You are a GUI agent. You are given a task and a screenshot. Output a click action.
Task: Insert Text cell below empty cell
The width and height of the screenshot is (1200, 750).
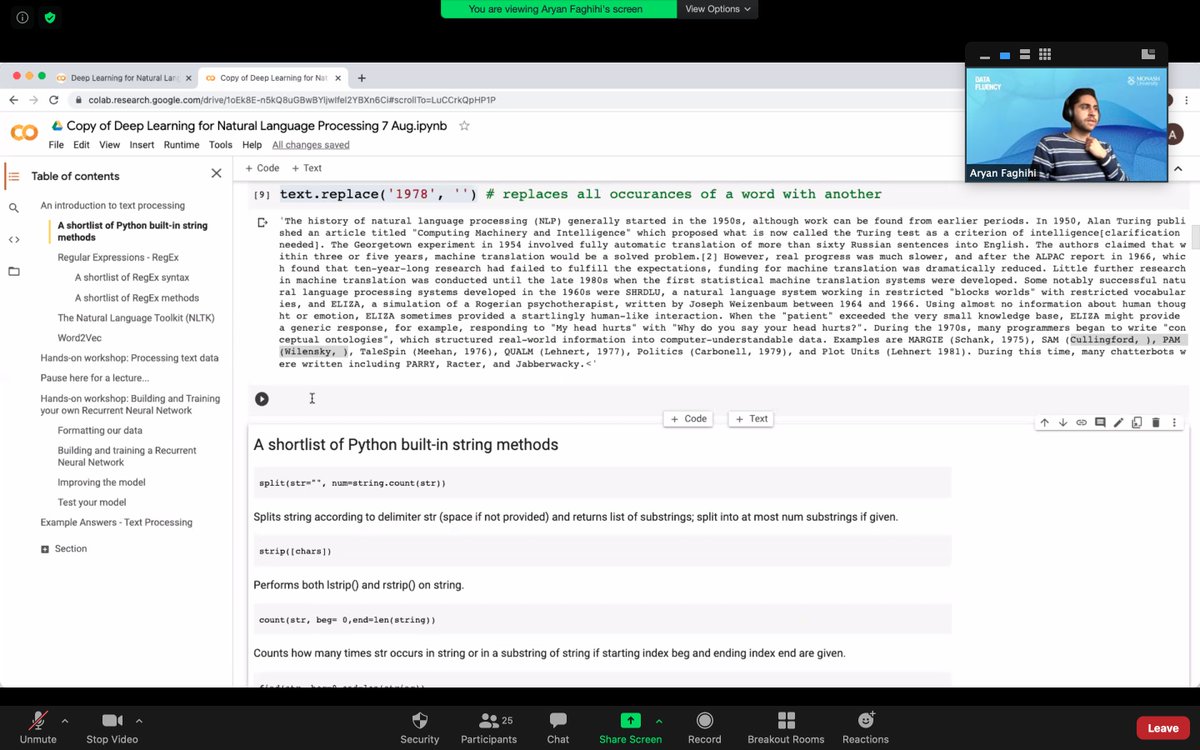(x=752, y=419)
